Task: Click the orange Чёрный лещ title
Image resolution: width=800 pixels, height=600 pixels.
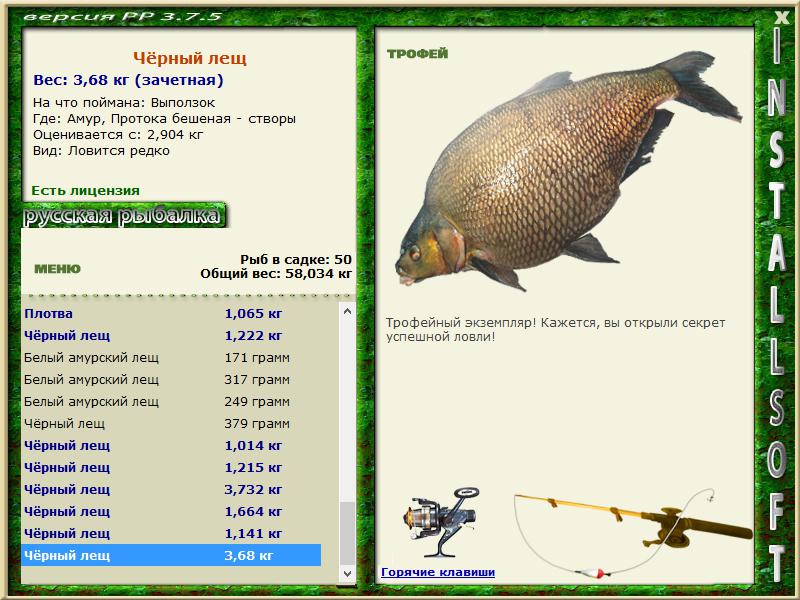Action: pos(190,58)
